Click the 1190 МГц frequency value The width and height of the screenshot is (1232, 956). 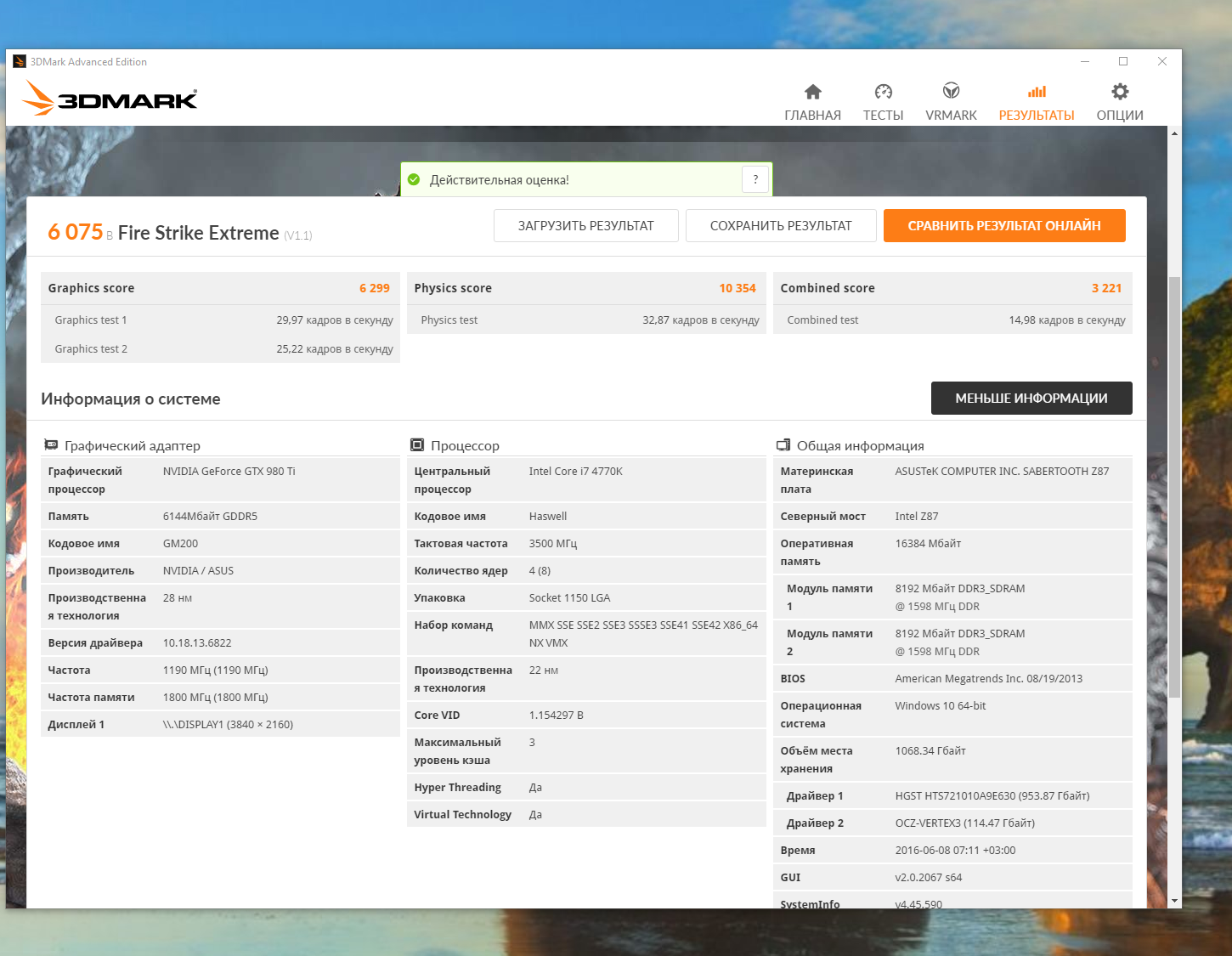pos(216,670)
